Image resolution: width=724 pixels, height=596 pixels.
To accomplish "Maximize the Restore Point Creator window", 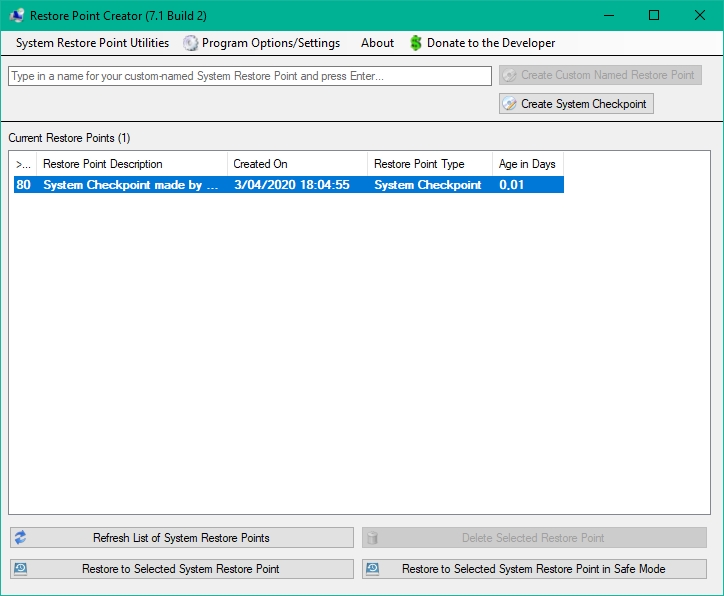I will 654,15.
